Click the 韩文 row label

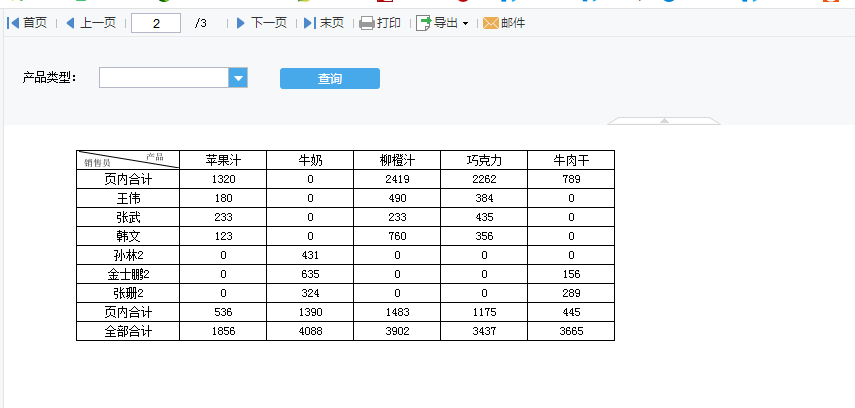coord(128,236)
